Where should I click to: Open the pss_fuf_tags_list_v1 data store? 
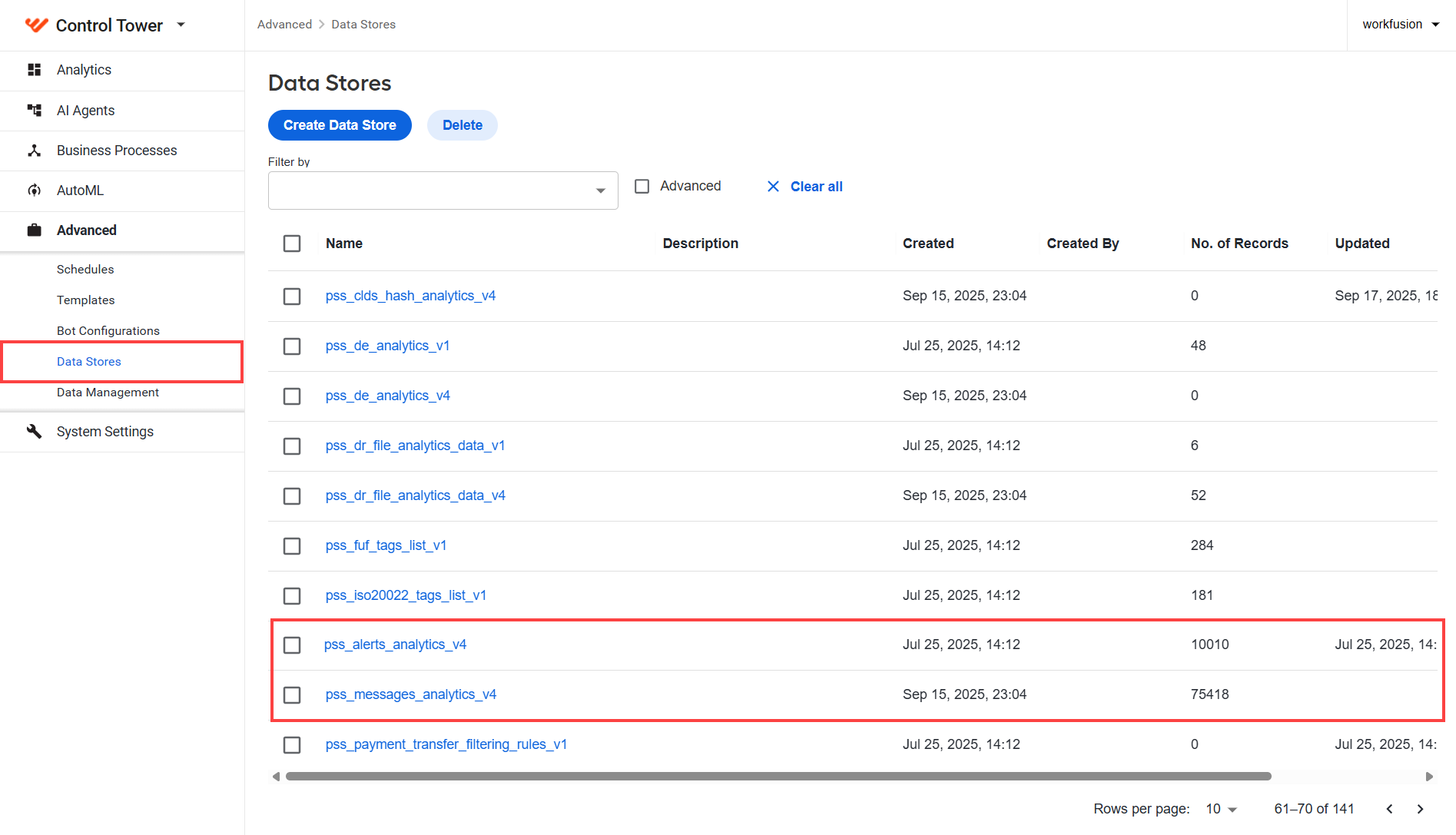pyautogui.click(x=386, y=545)
